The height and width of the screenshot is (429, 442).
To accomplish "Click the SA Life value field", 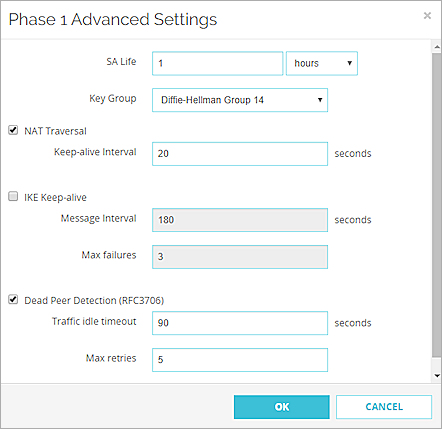I will coord(217,63).
